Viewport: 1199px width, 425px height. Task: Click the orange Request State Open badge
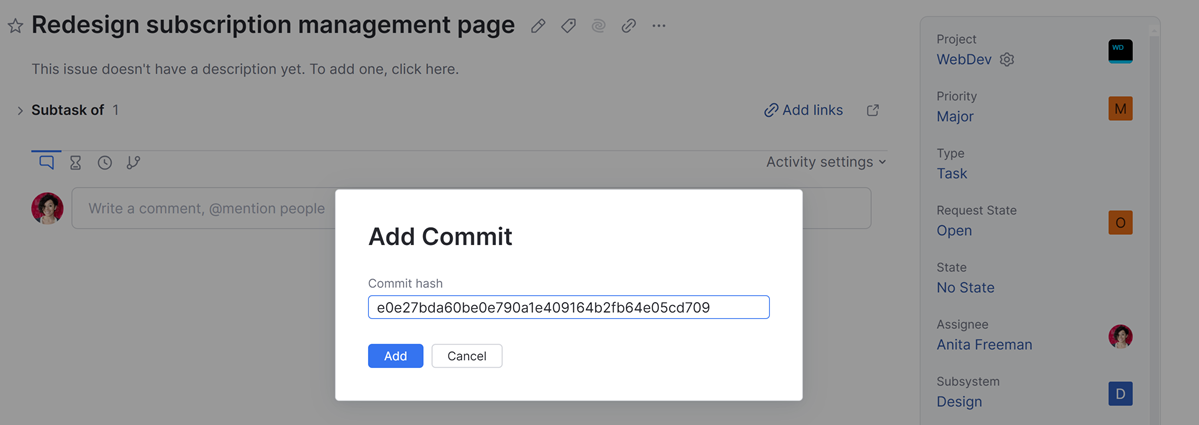point(1120,222)
